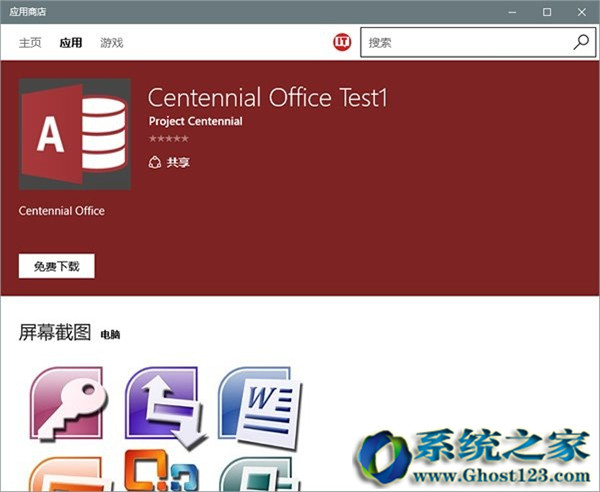Image resolution: width=600 pixels, height=492 pixels.
Task: Open the IT user account avatar
Action: (x=342, y=42)
